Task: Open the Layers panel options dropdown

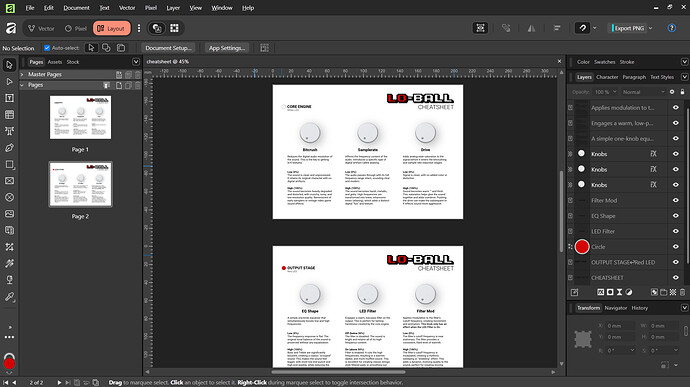Action: coord(684,77)
